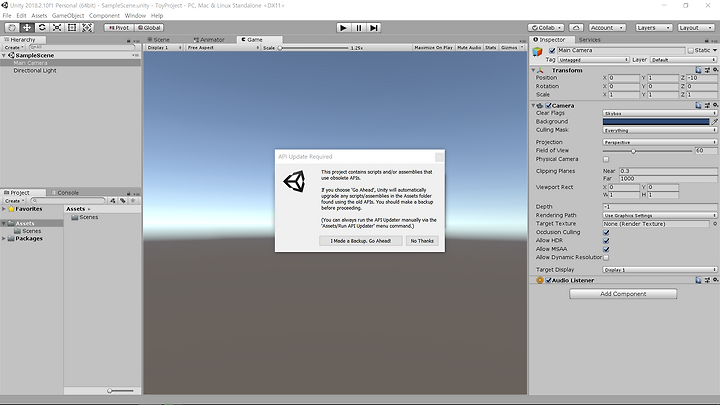The width and height of the screenshot is (720, 405).
Task: Click the Hierarchy search field
Action: (x=82, y=47)
